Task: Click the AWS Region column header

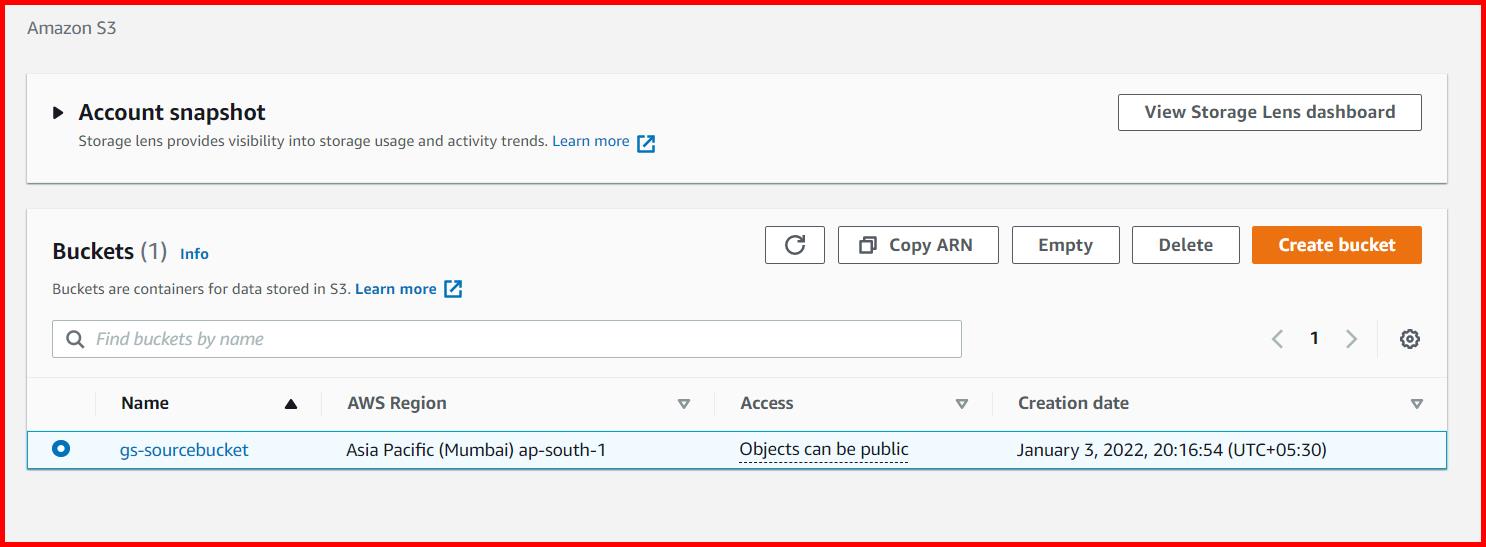Action: 397,403
